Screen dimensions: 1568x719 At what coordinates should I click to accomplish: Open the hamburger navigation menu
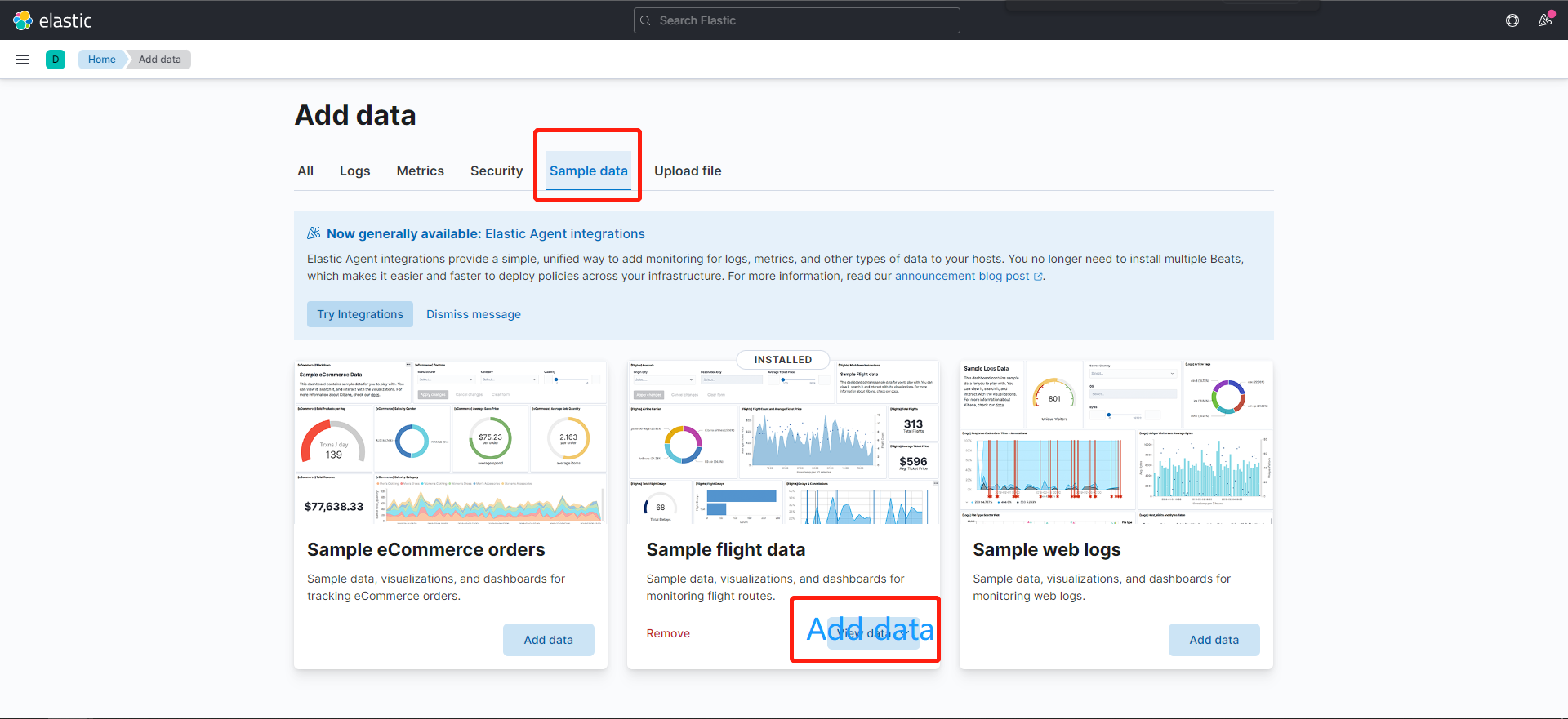(23, 60)
